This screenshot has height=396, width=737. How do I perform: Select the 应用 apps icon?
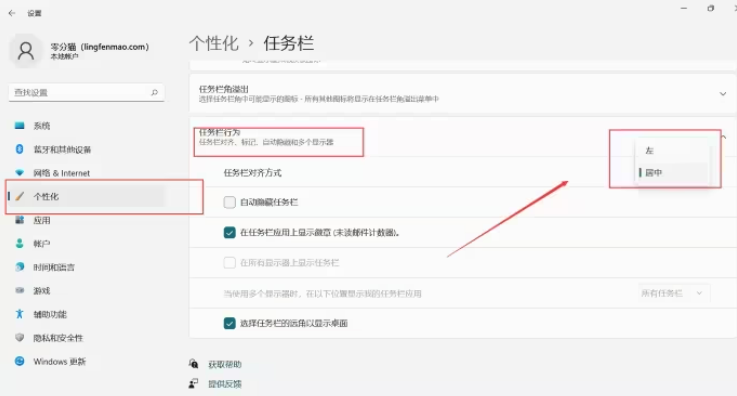tap(19, 220)
